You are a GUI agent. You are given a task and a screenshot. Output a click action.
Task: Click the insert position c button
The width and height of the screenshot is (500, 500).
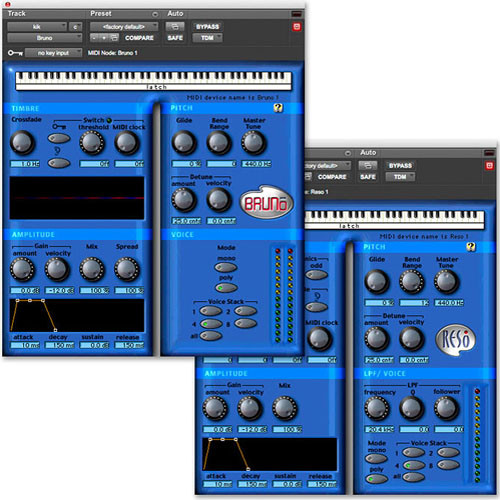(x=75, y=27)
